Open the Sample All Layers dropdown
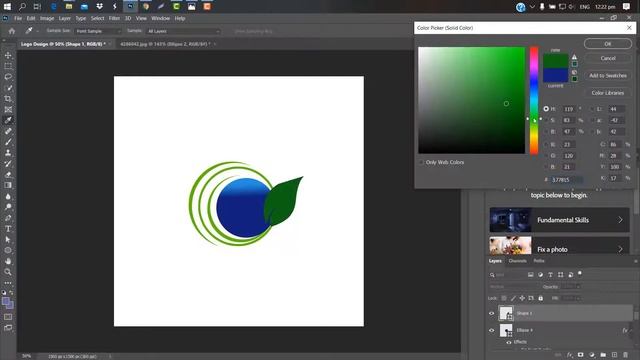 pos(183,31)
